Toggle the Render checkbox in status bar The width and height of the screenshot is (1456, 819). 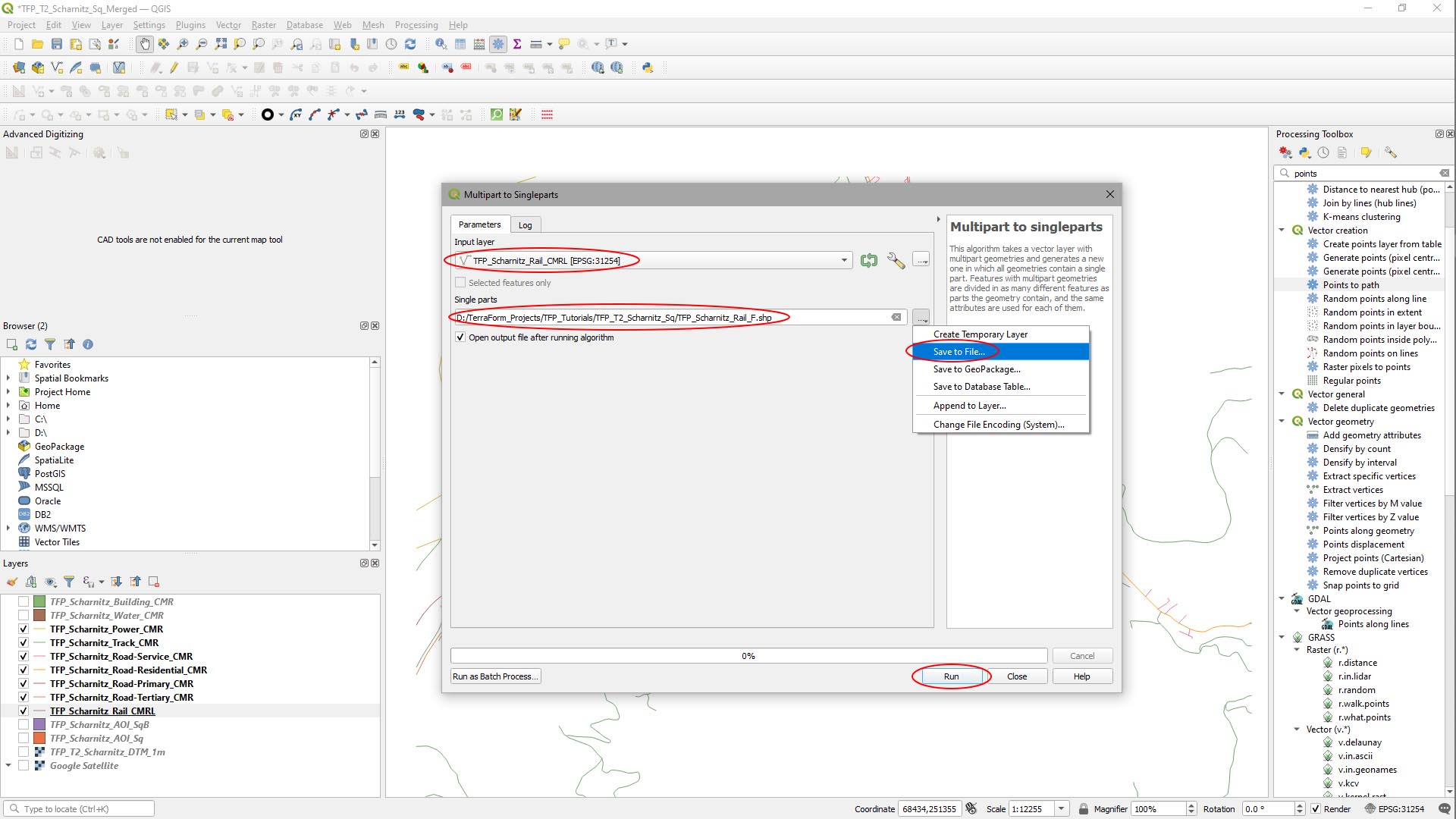pyautogui.click(x=1316, y=808)
